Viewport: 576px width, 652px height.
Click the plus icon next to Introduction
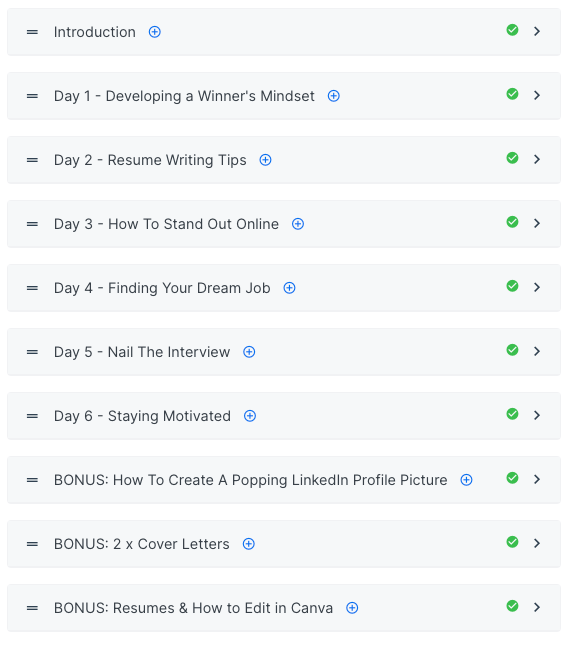point(155,32)
